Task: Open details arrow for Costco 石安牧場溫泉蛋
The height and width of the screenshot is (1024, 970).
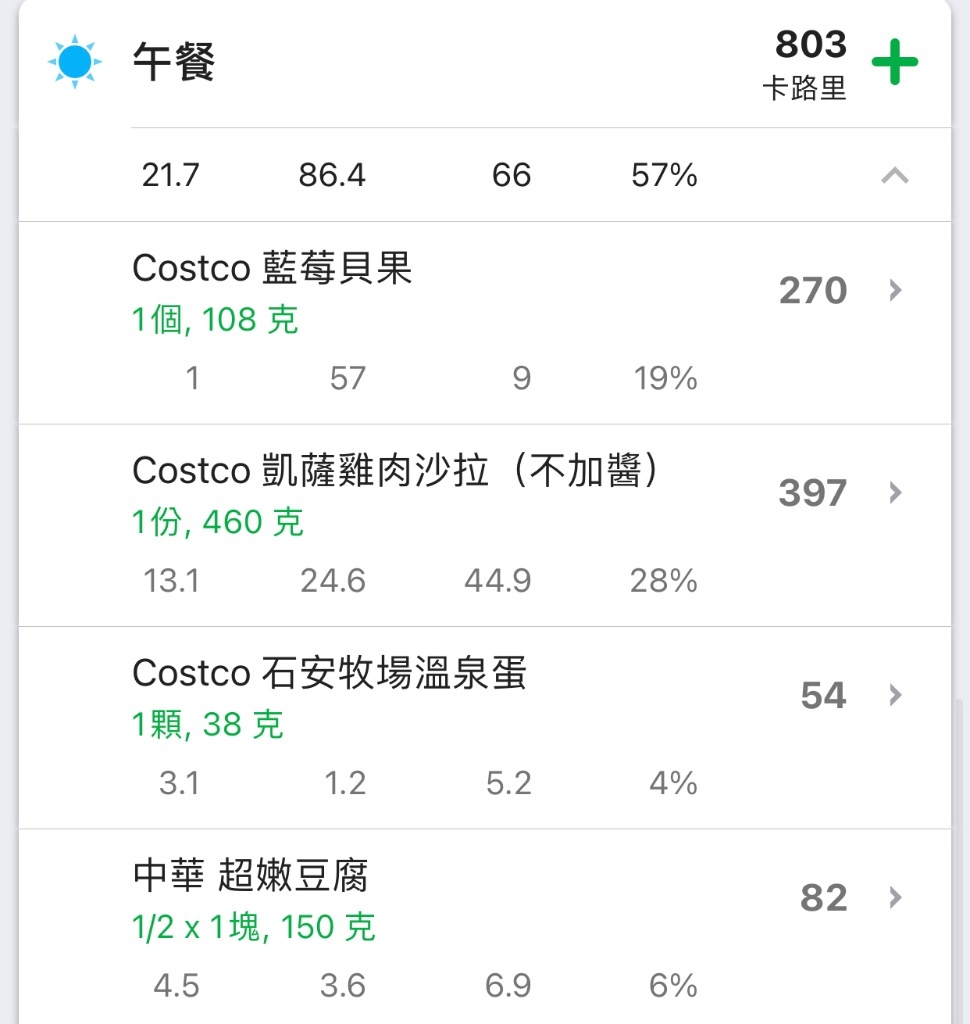Action: 896,695
